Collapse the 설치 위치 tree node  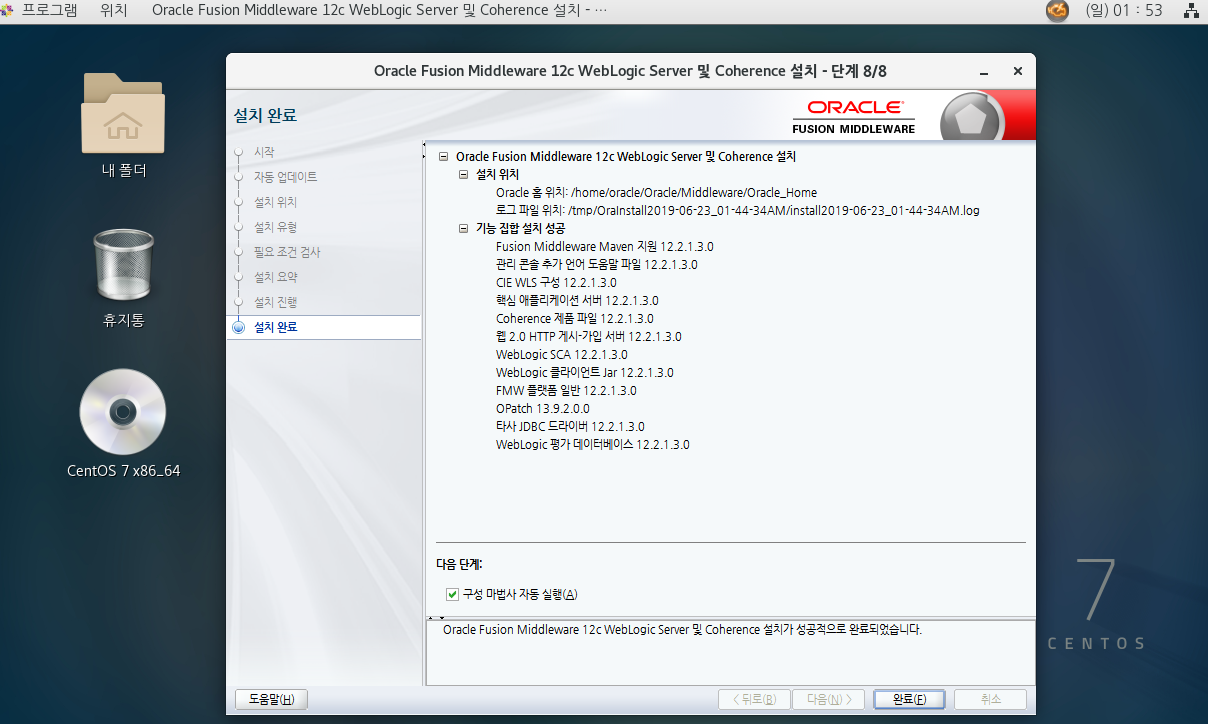pos(463,175)
